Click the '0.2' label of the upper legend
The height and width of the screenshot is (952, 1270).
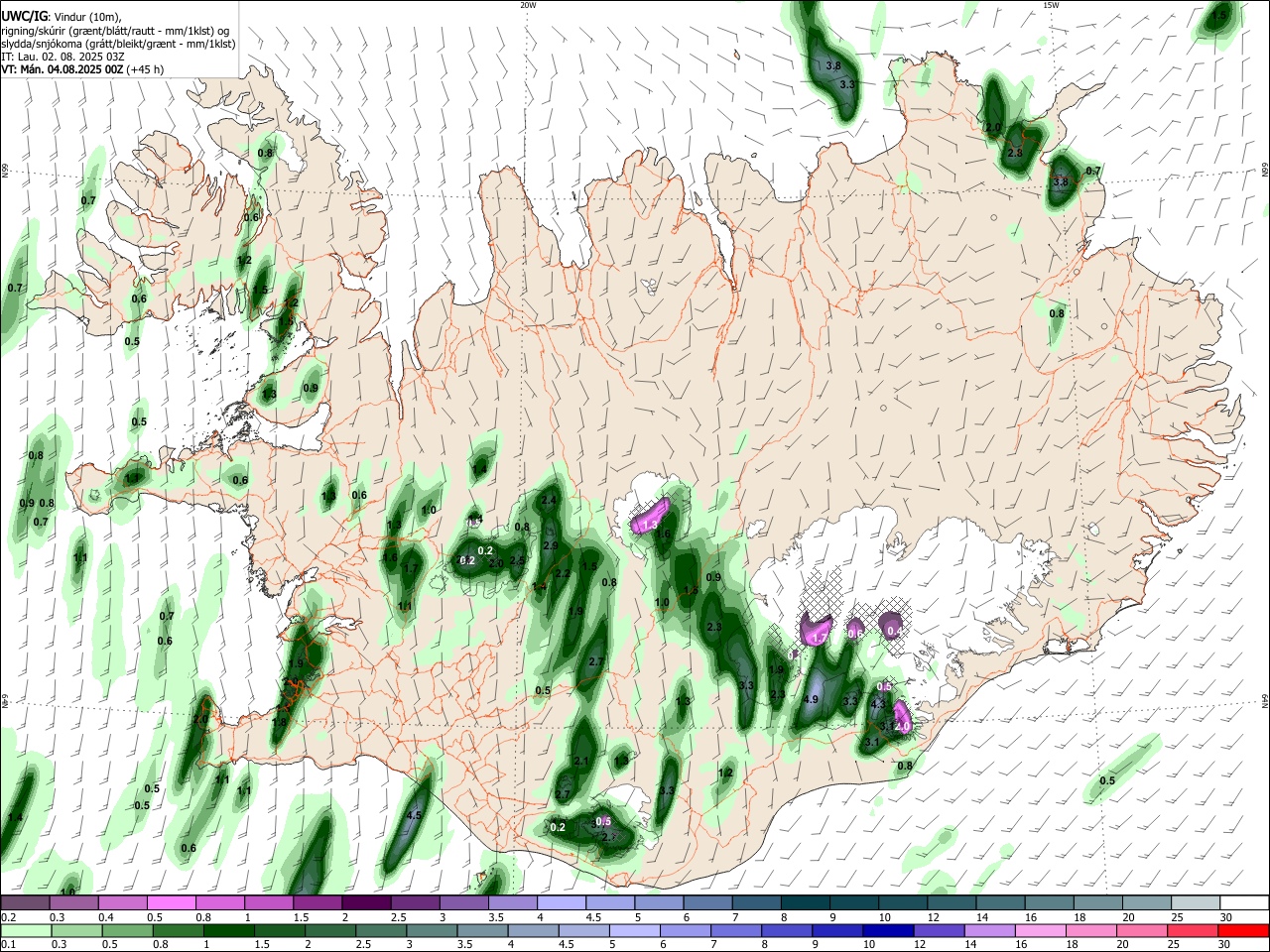click(x=8, y=917)
